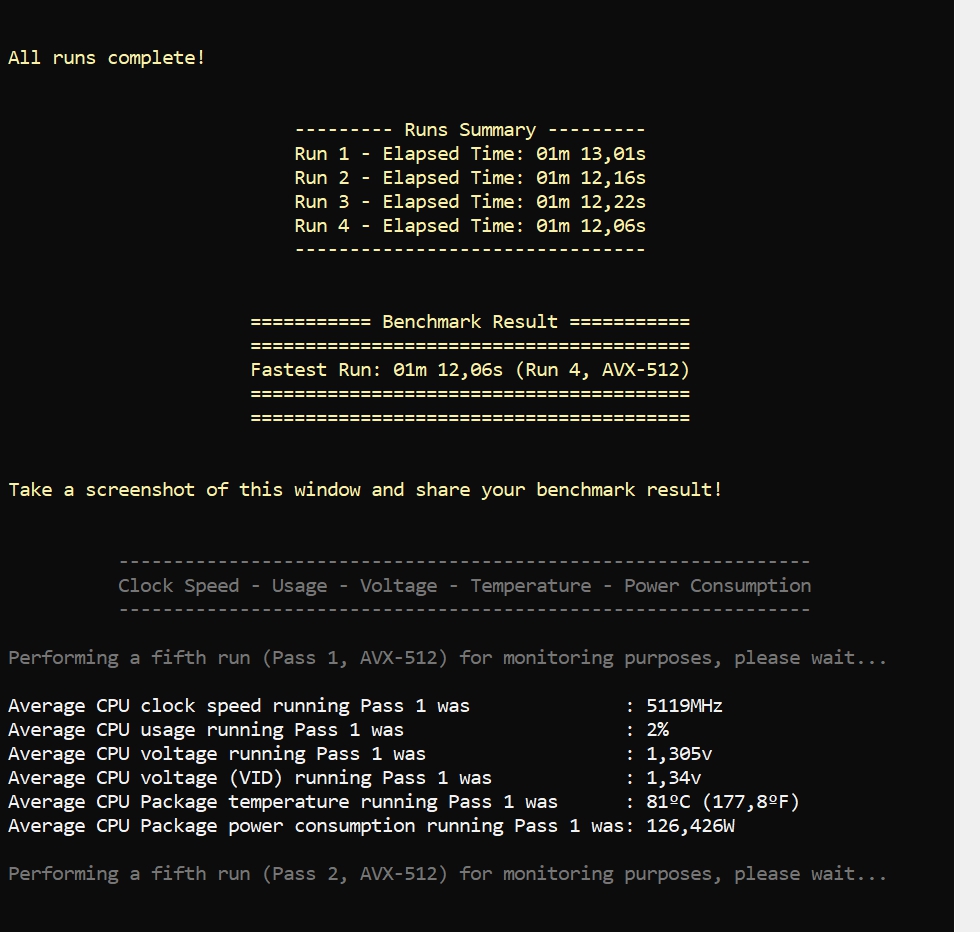Select the "Runs Summary" heading text
The width and height of the screenshot is (980, 932).
click(x=470, y=130)
